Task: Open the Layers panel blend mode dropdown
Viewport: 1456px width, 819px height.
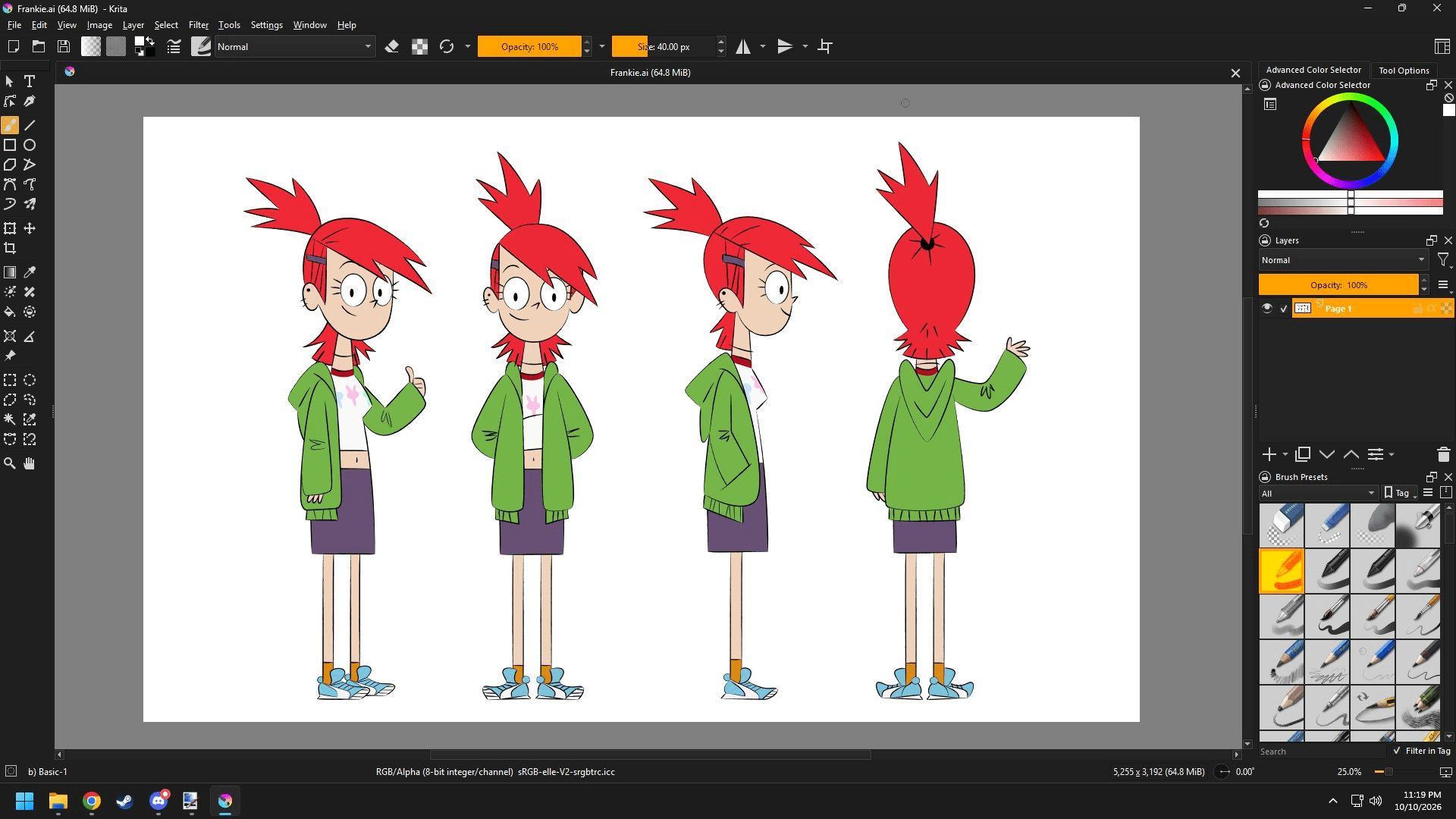Action: (1343, 260)
